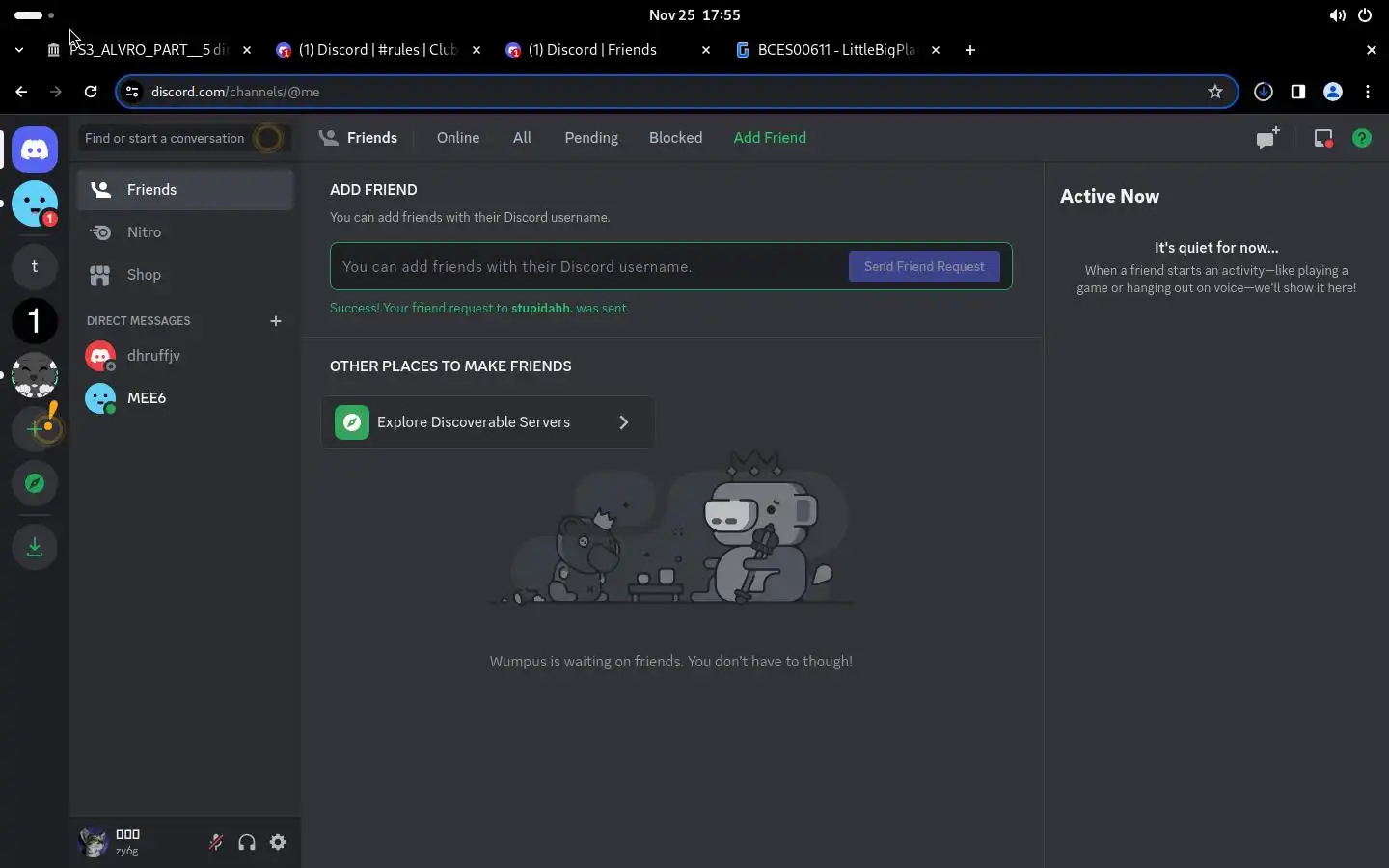Open Shop page in sidebar

coord(185,275)
